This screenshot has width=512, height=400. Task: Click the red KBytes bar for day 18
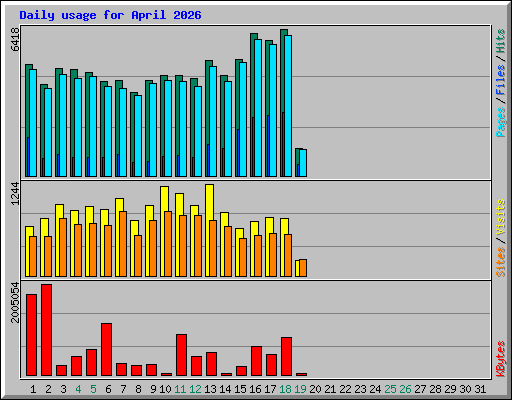point(286,357)
